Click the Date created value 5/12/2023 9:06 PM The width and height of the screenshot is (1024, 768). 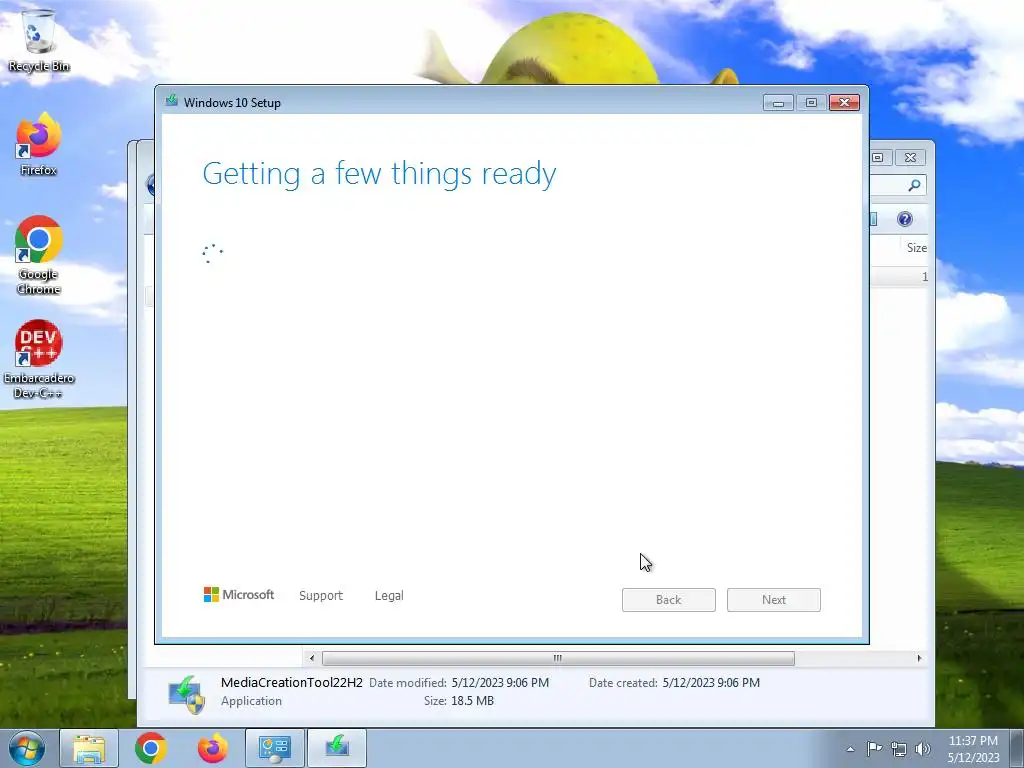711,683
